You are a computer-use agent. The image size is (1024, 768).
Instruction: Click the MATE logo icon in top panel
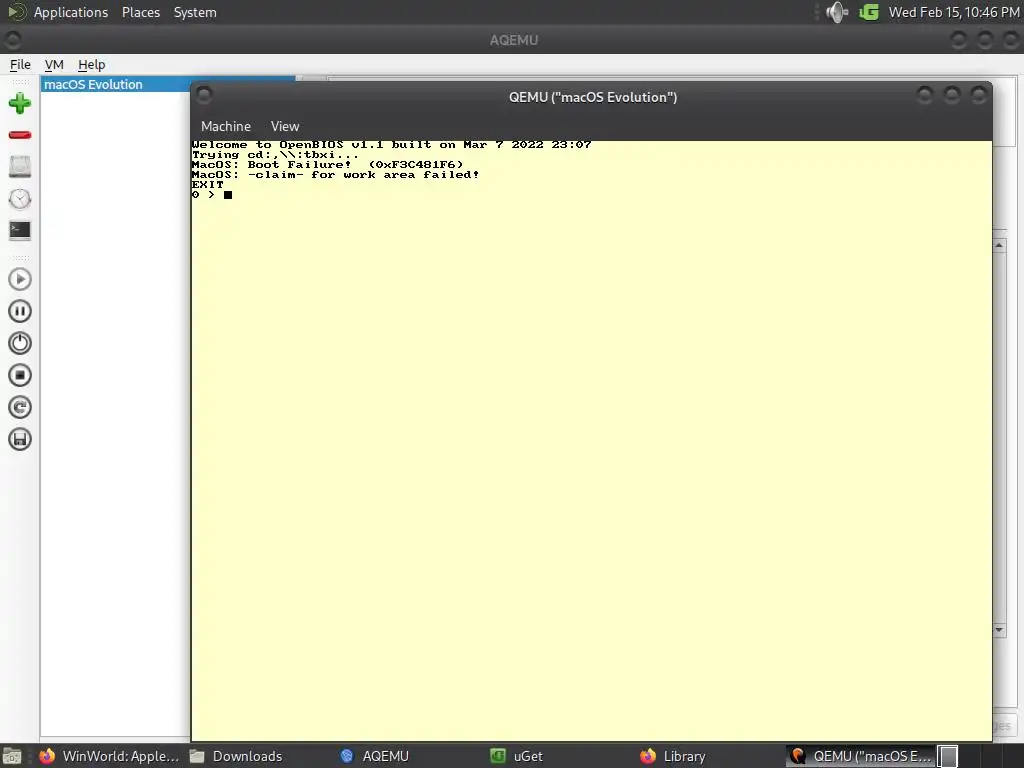click(x=16, y=12)
